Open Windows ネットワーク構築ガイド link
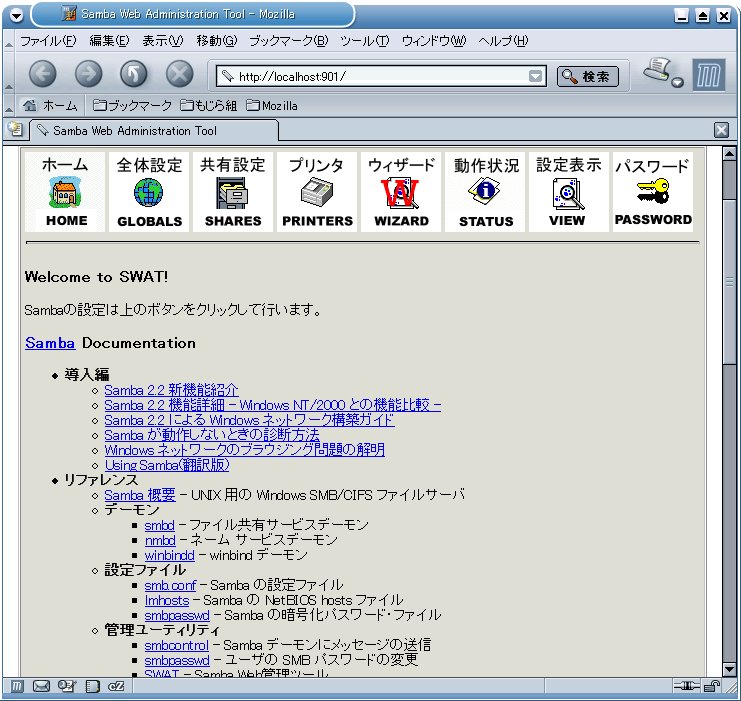 click(250, 420)
